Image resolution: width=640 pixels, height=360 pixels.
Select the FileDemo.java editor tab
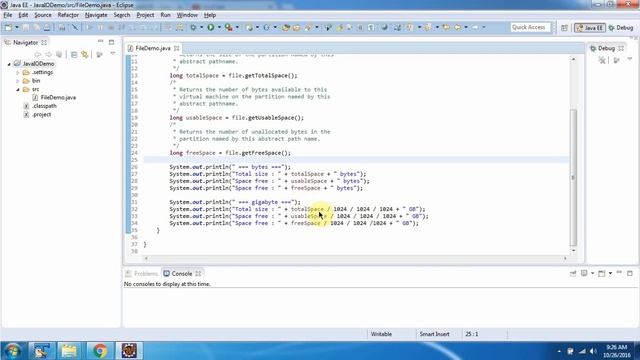click(153, 48)
